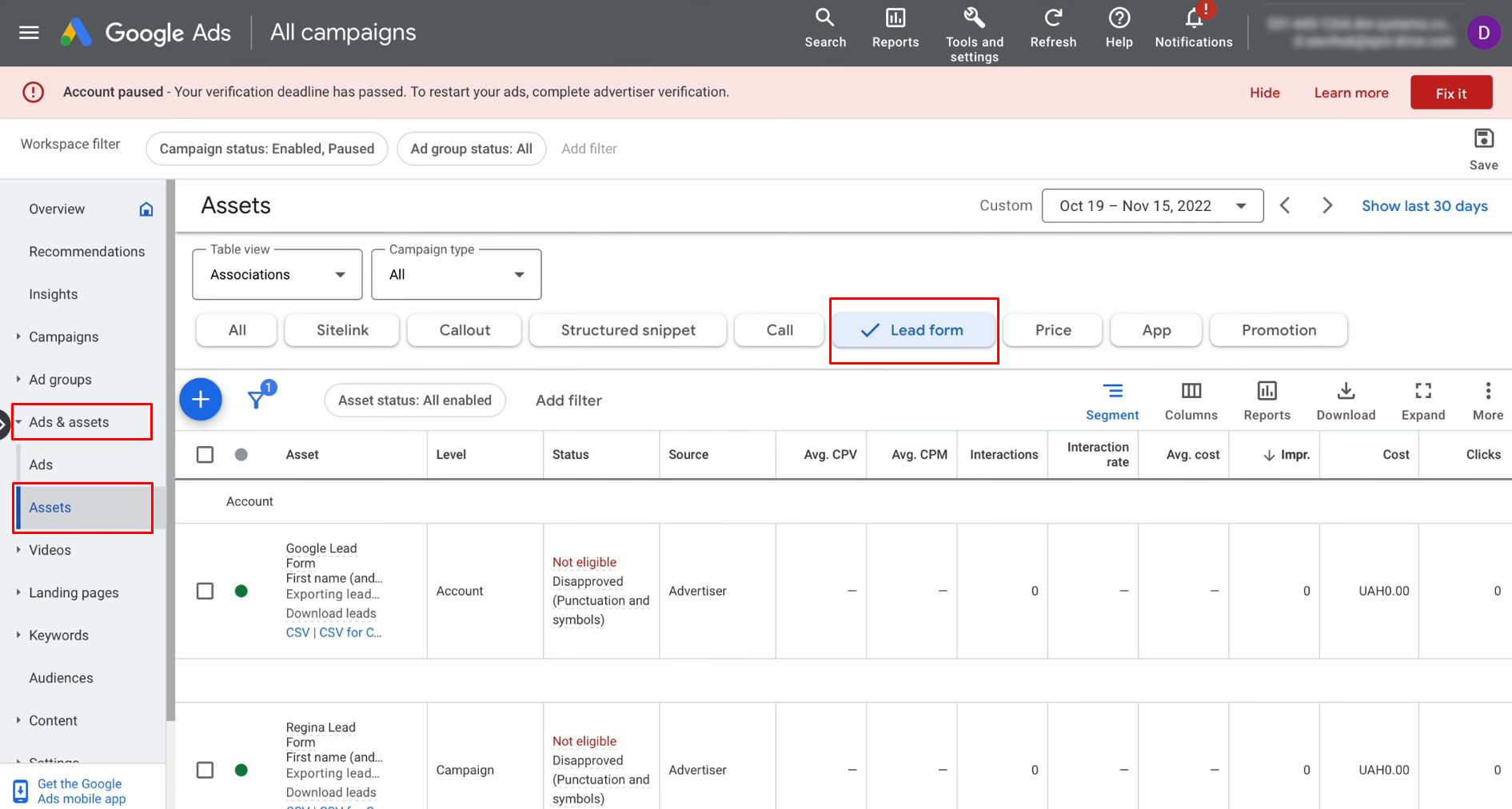
Task: Open Tools and settings
Action: pyautogui.click(x=974, y=34)
